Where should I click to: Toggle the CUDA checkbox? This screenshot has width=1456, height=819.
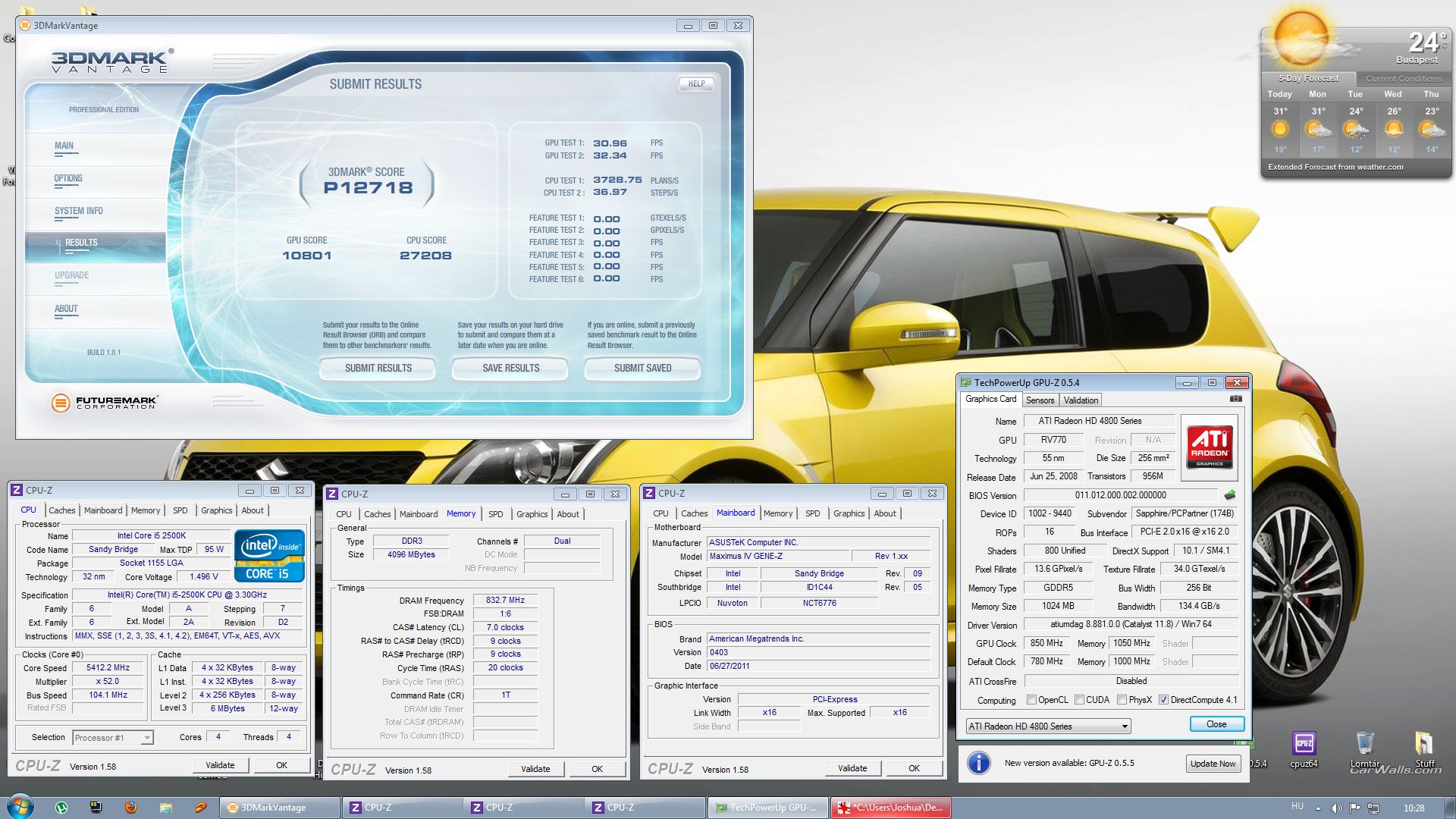pos(1079,700)
